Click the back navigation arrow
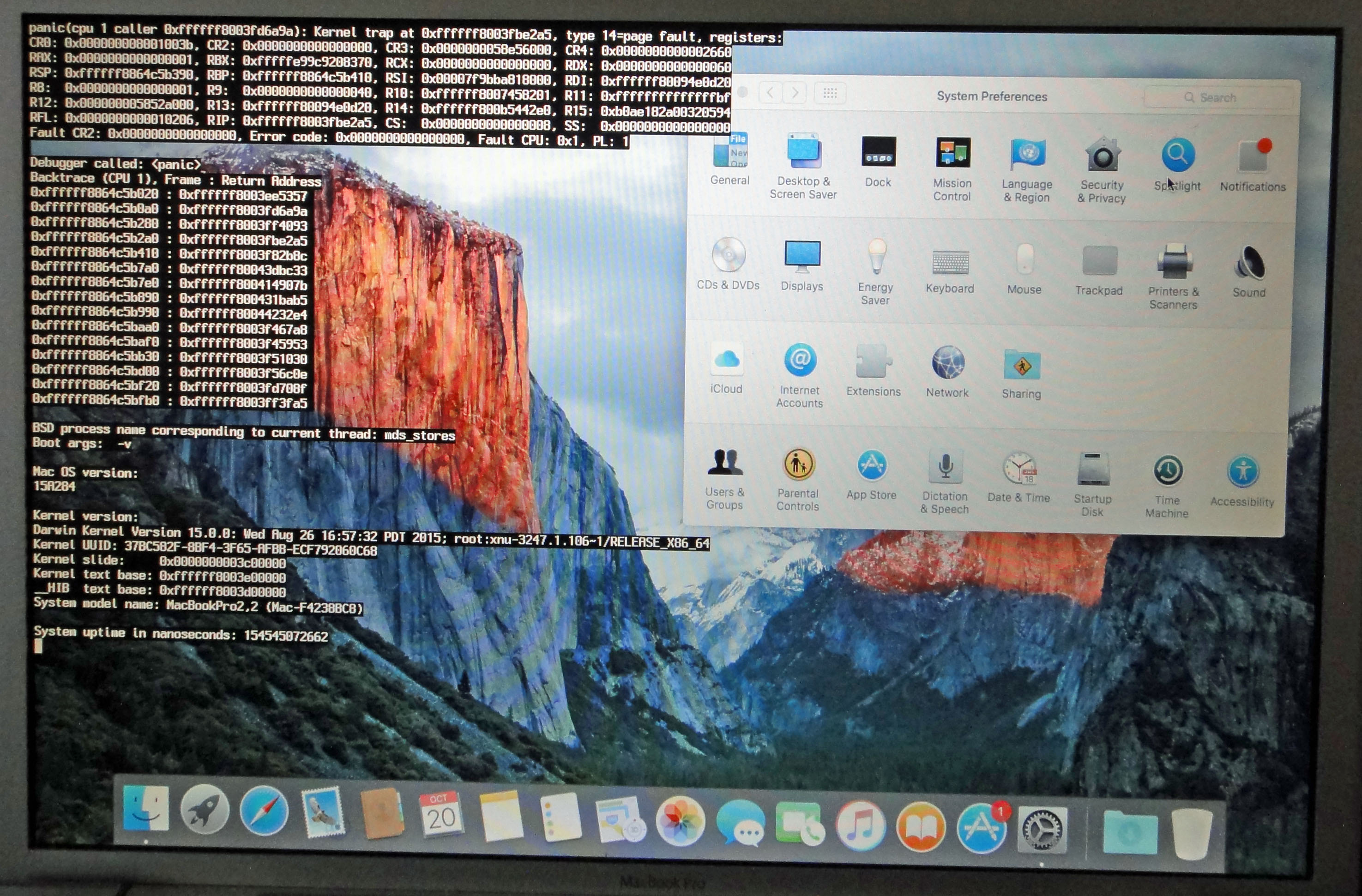 770,93
